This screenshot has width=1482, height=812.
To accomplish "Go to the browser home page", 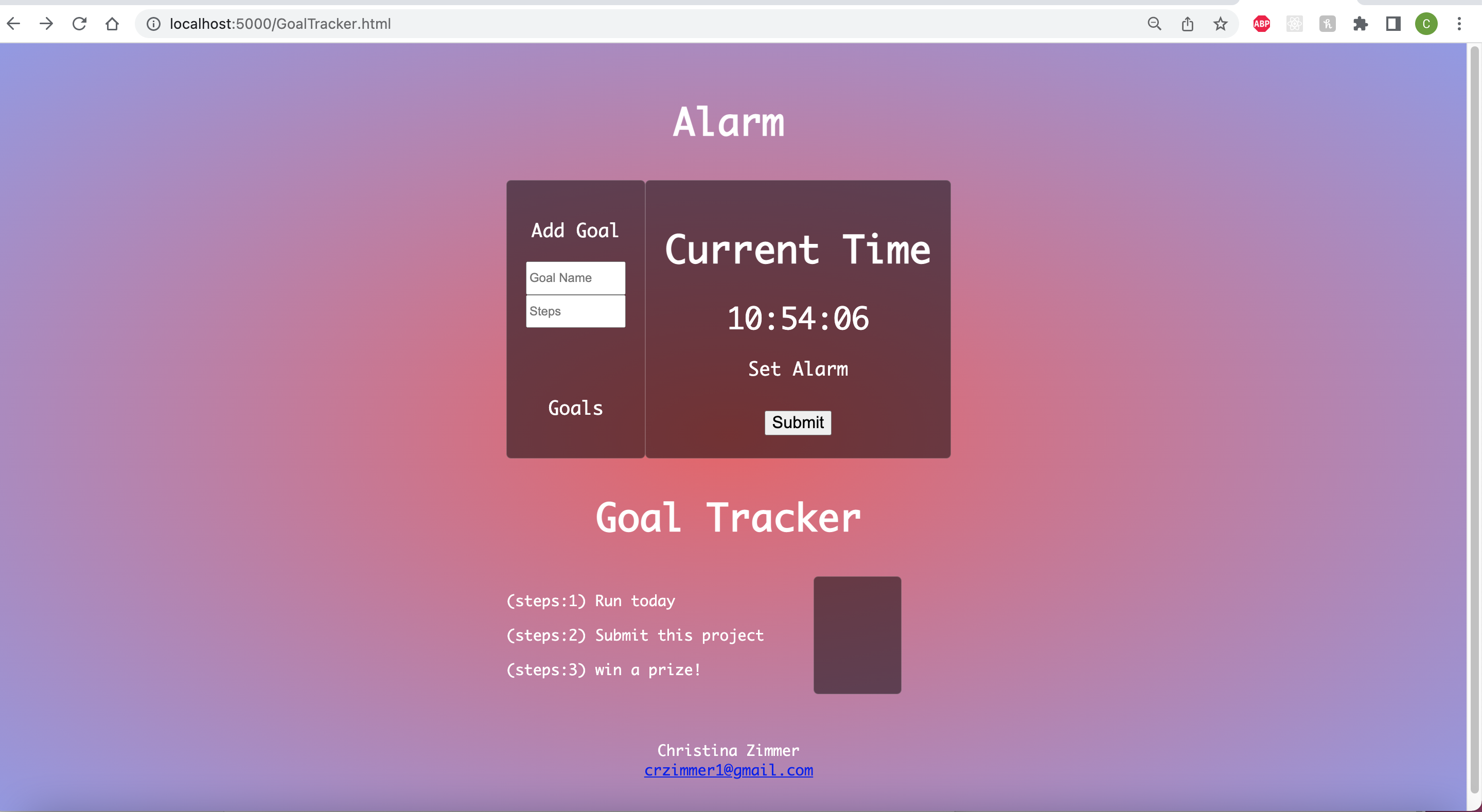I will tap(112, 24).
